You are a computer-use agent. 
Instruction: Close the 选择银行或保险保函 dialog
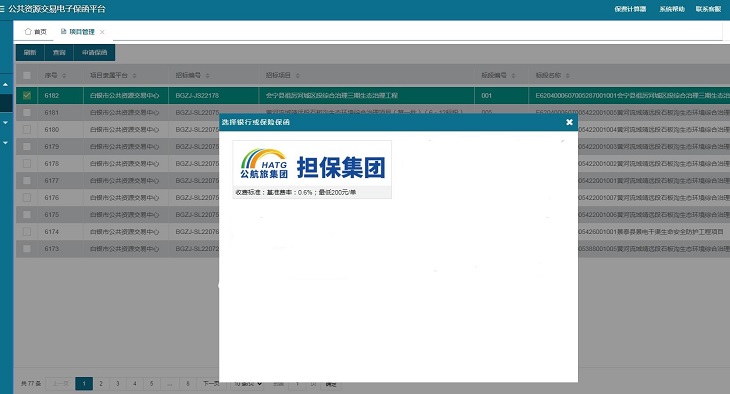pos(569,122)
